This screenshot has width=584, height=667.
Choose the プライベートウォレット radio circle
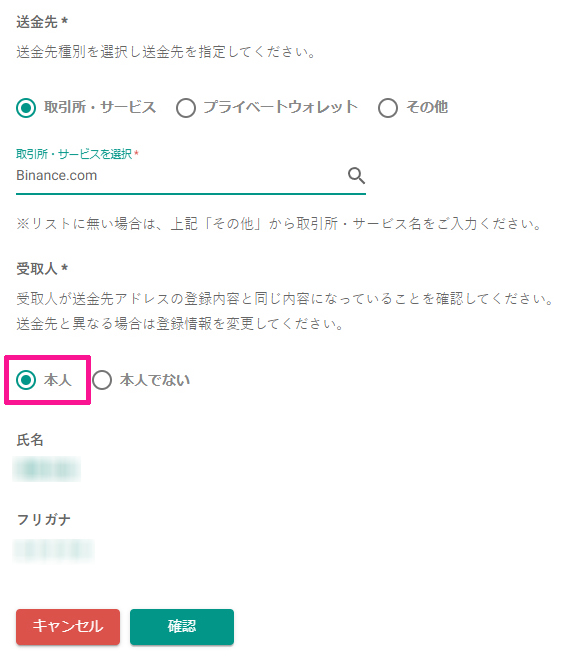point(186,108)
